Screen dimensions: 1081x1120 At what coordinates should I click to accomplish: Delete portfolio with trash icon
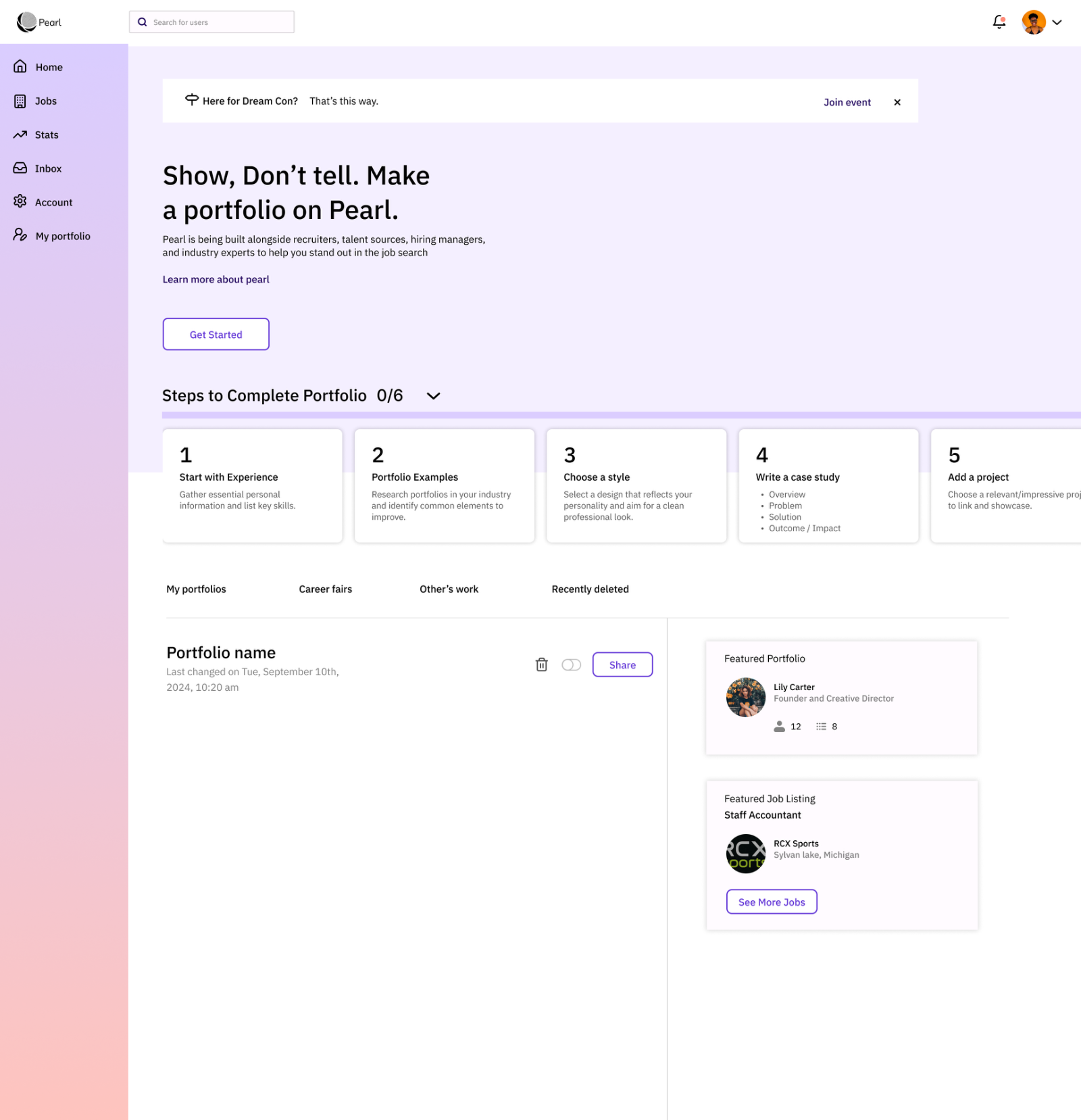pyautogui.click(x=542, y=665)
